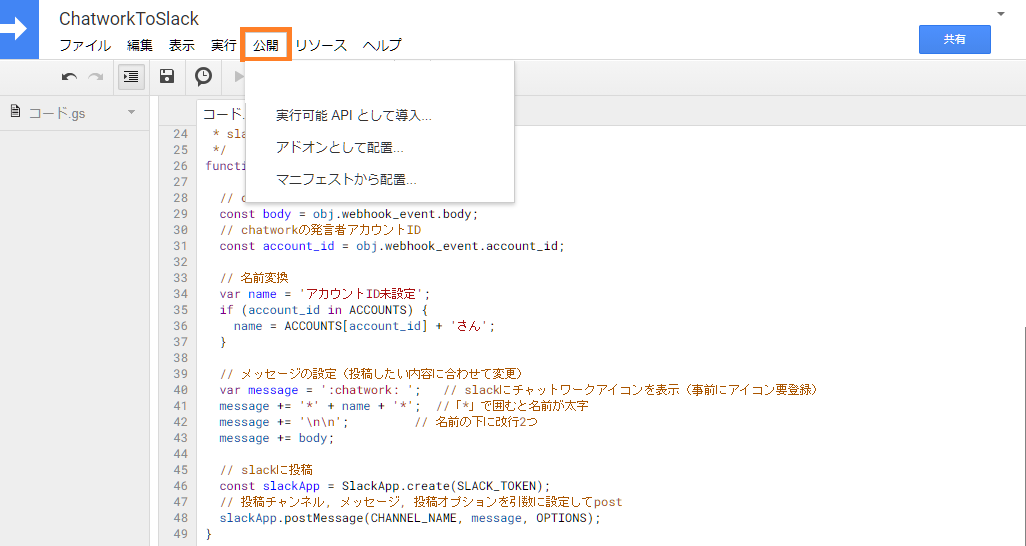
Task: Click the ':chatwork: ' message line
Action: [321, 390]
